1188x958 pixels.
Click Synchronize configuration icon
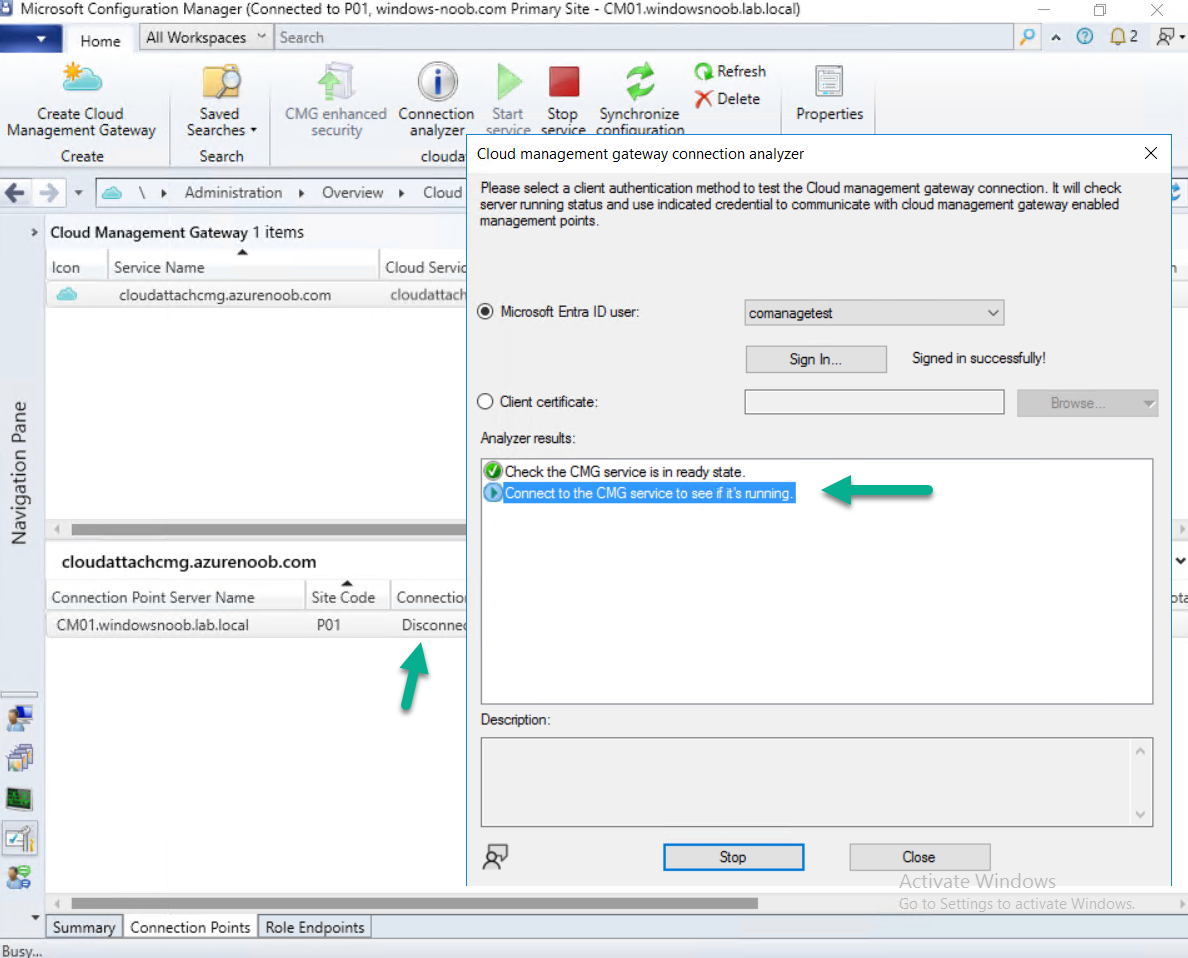click(x=640, y=81)
